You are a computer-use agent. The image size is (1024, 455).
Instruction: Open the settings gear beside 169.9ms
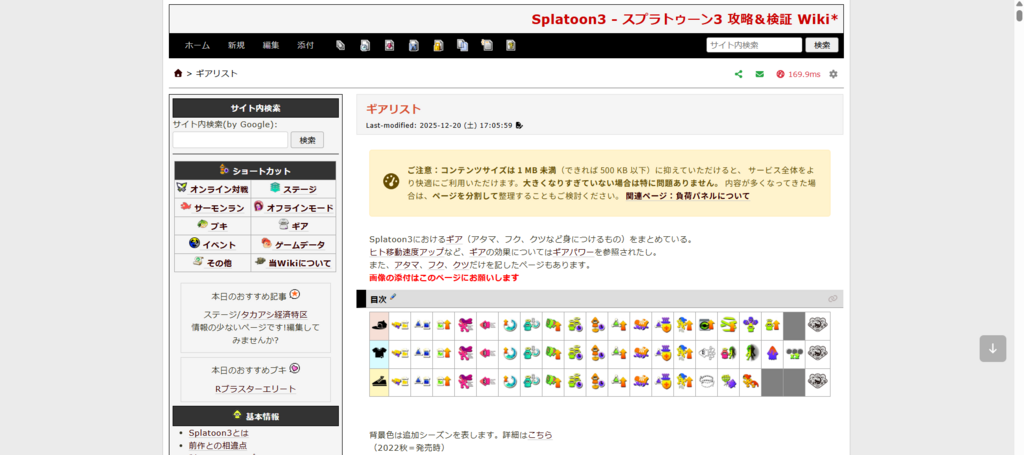pos(833,74)
